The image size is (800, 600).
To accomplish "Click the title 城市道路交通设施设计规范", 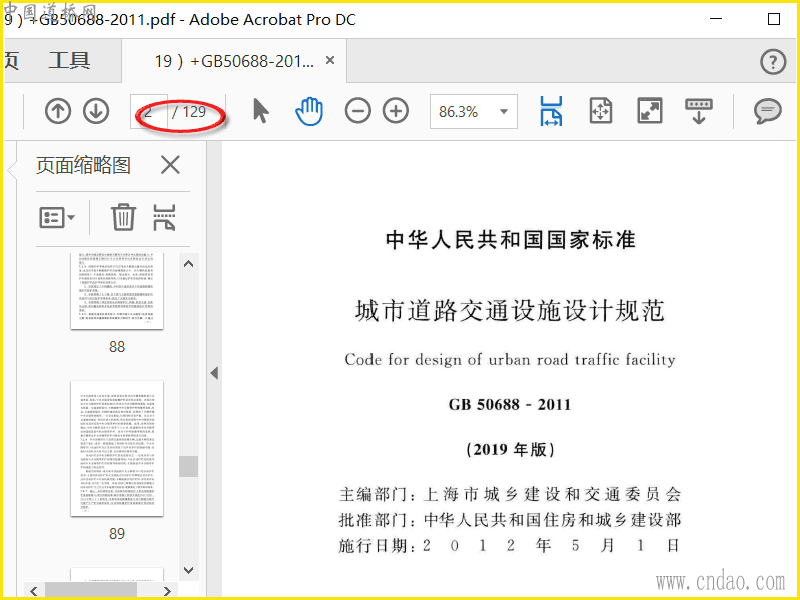I will pyautogui.click(x=510, y=311).
